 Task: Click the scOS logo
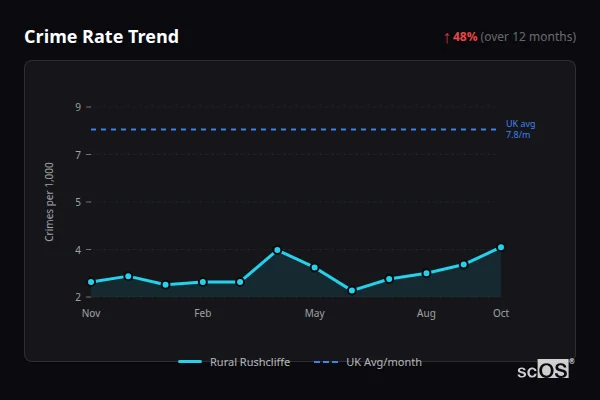[545, 369]
